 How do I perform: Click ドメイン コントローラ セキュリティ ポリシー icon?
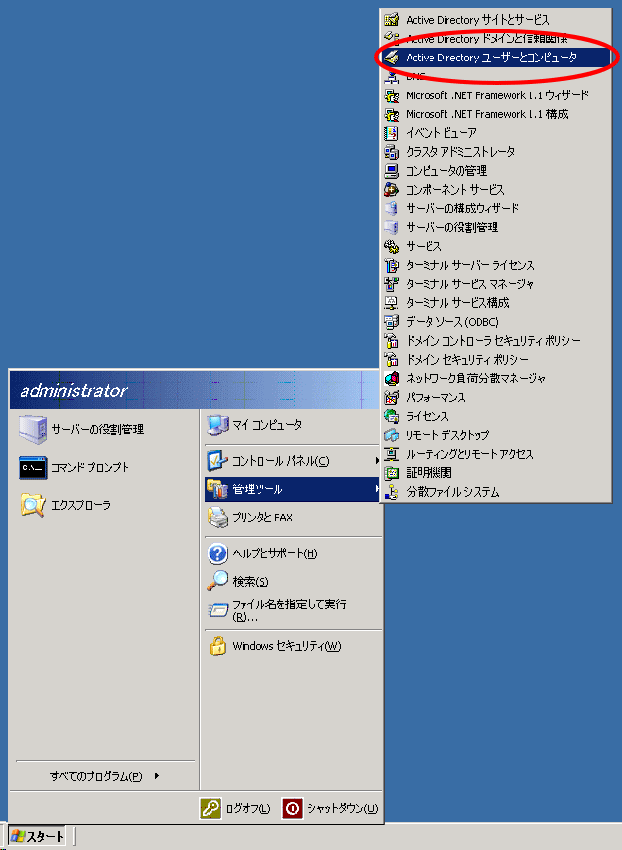coord(392,341)
